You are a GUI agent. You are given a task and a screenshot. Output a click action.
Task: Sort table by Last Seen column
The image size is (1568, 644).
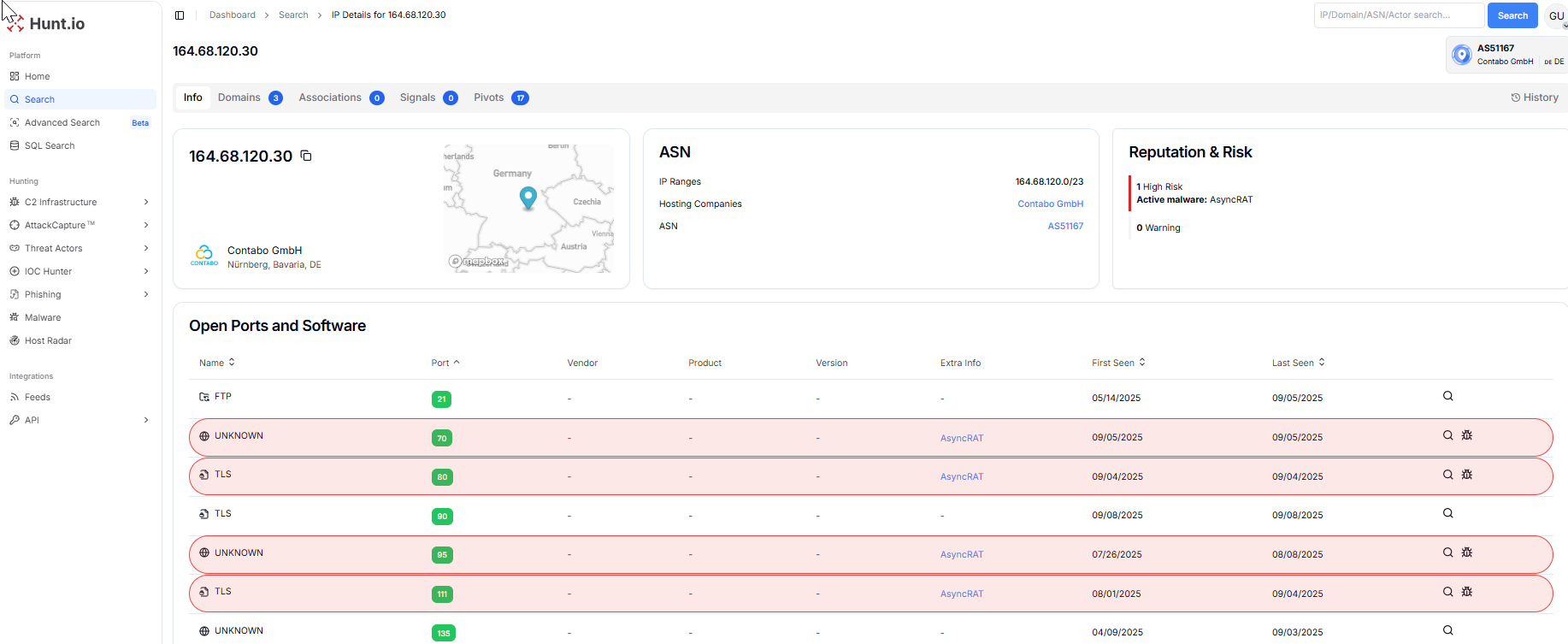coord(1299,363)
